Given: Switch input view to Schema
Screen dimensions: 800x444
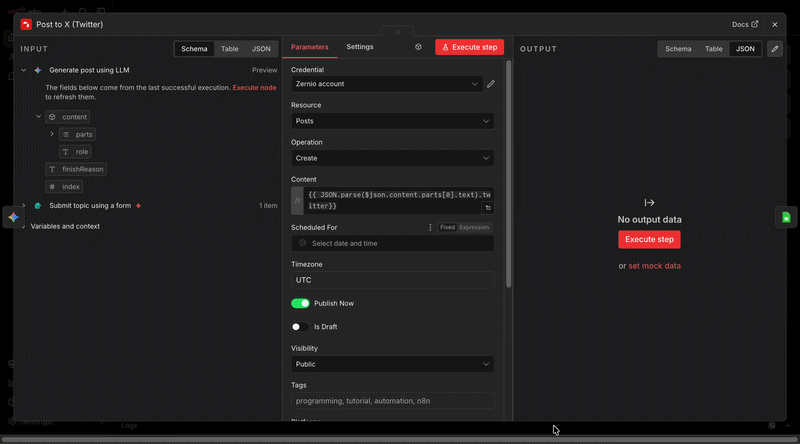Looking at the screenshot, I should coord(194,49).
